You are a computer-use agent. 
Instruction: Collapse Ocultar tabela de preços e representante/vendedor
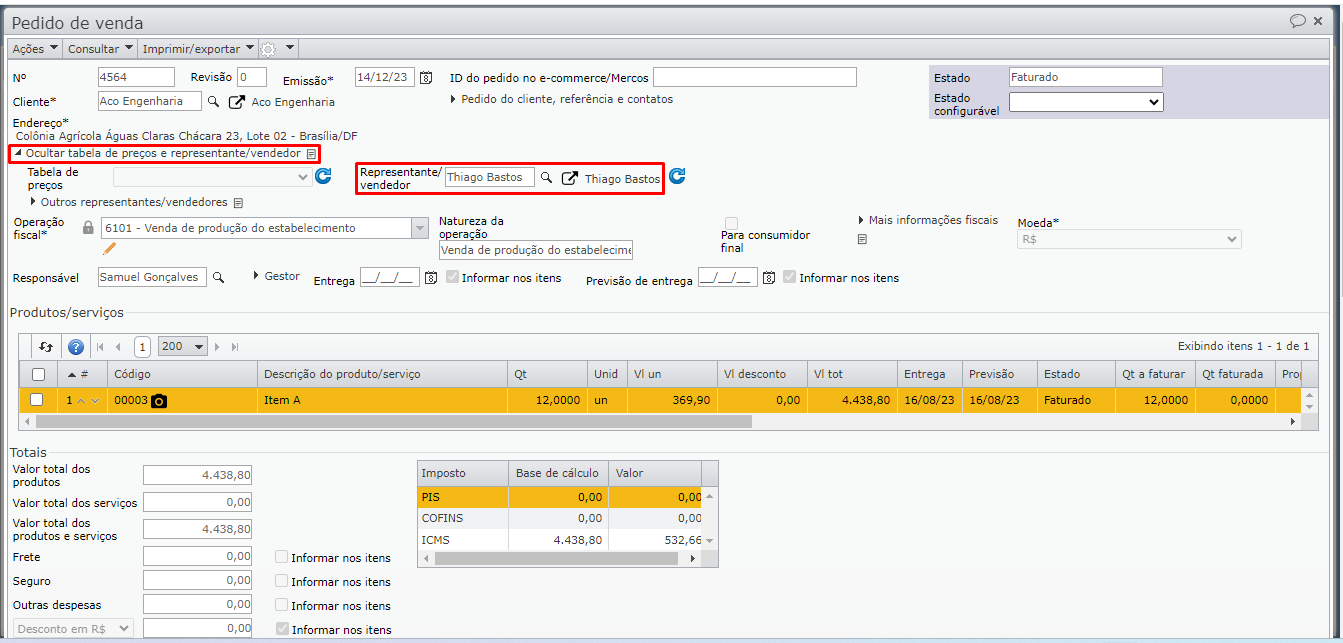[x=157, y=153]
